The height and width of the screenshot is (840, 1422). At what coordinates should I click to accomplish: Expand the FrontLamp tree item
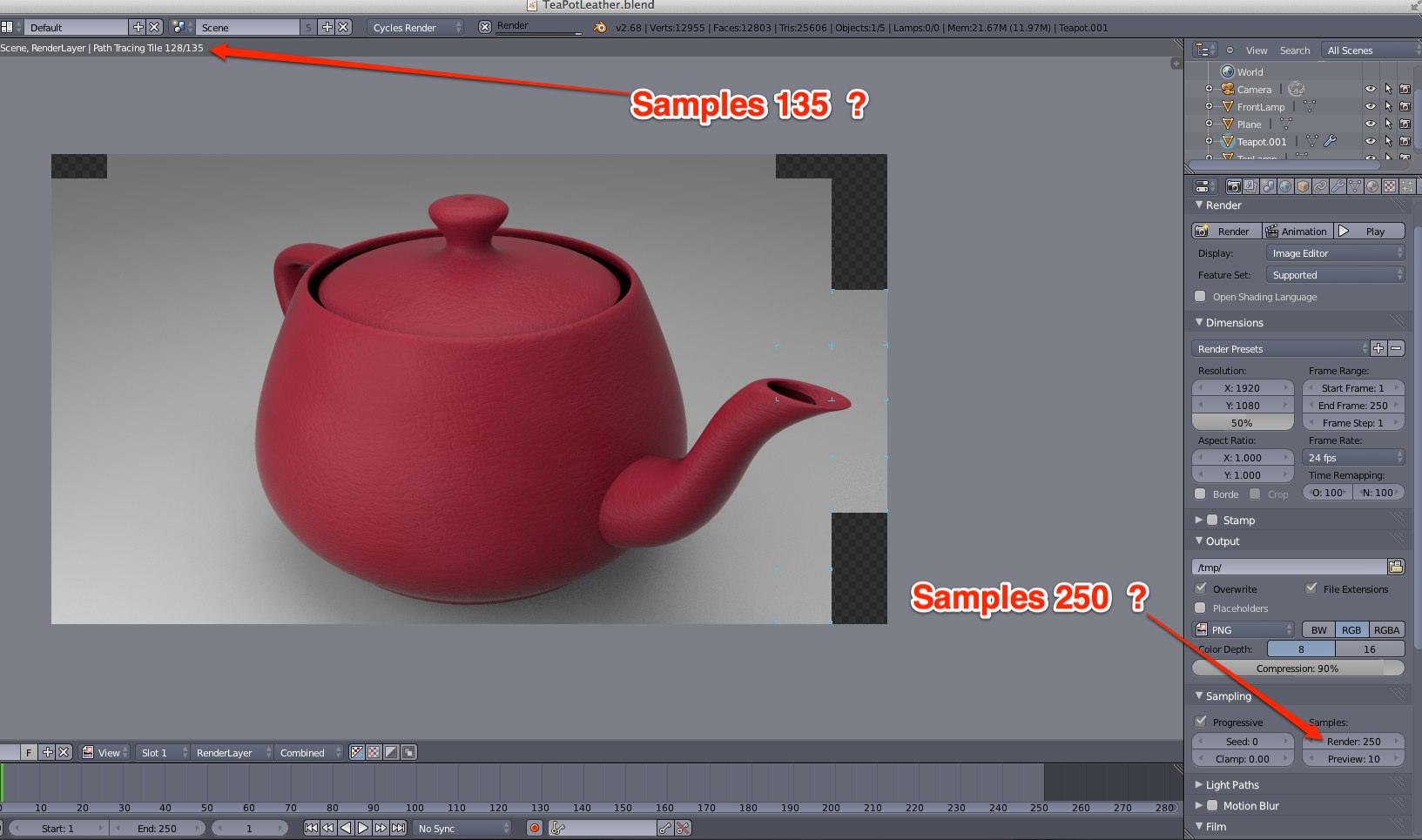point(1209,106)
